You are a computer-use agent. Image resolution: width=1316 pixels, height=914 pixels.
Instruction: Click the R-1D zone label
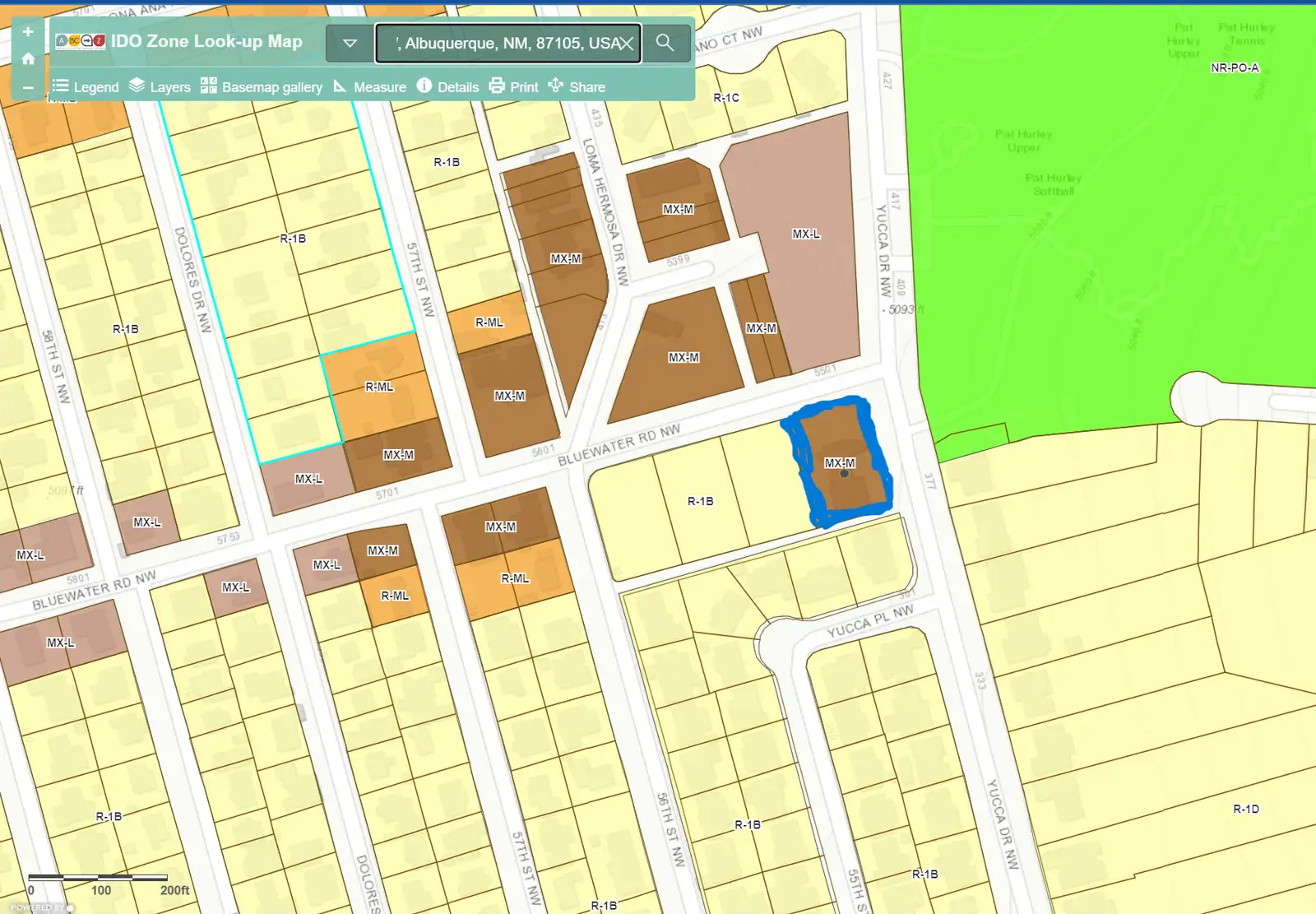coord(1246,809)
